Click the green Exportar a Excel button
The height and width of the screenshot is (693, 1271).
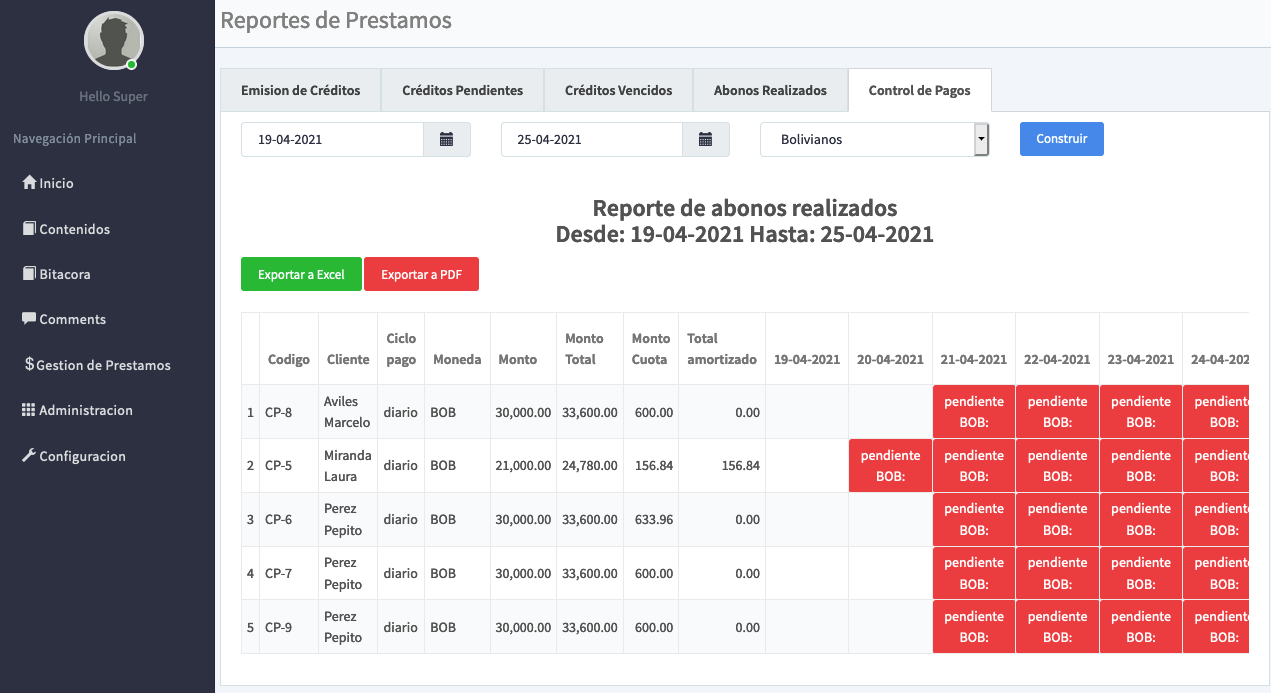click(x=301, y=275)
